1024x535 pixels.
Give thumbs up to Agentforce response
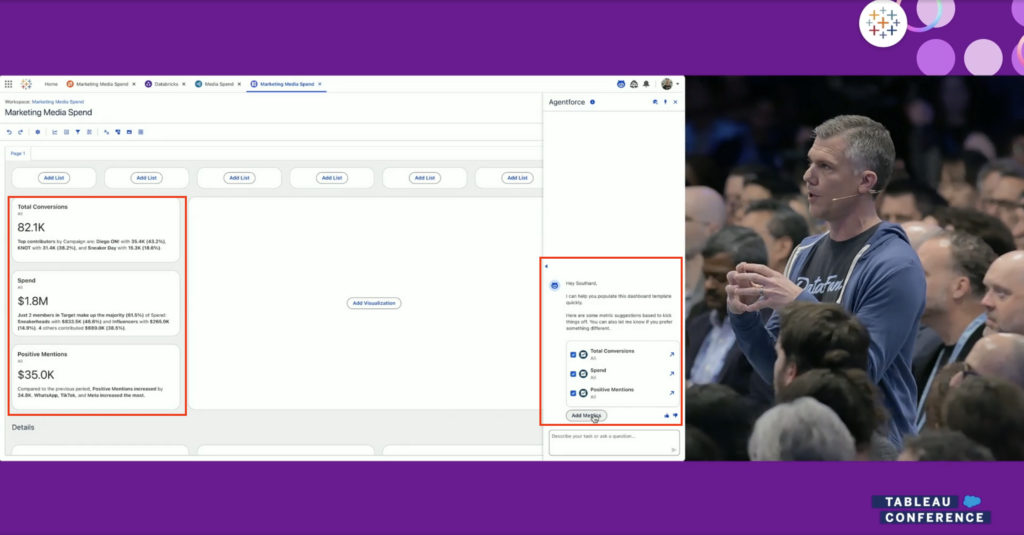click(667, 415)
